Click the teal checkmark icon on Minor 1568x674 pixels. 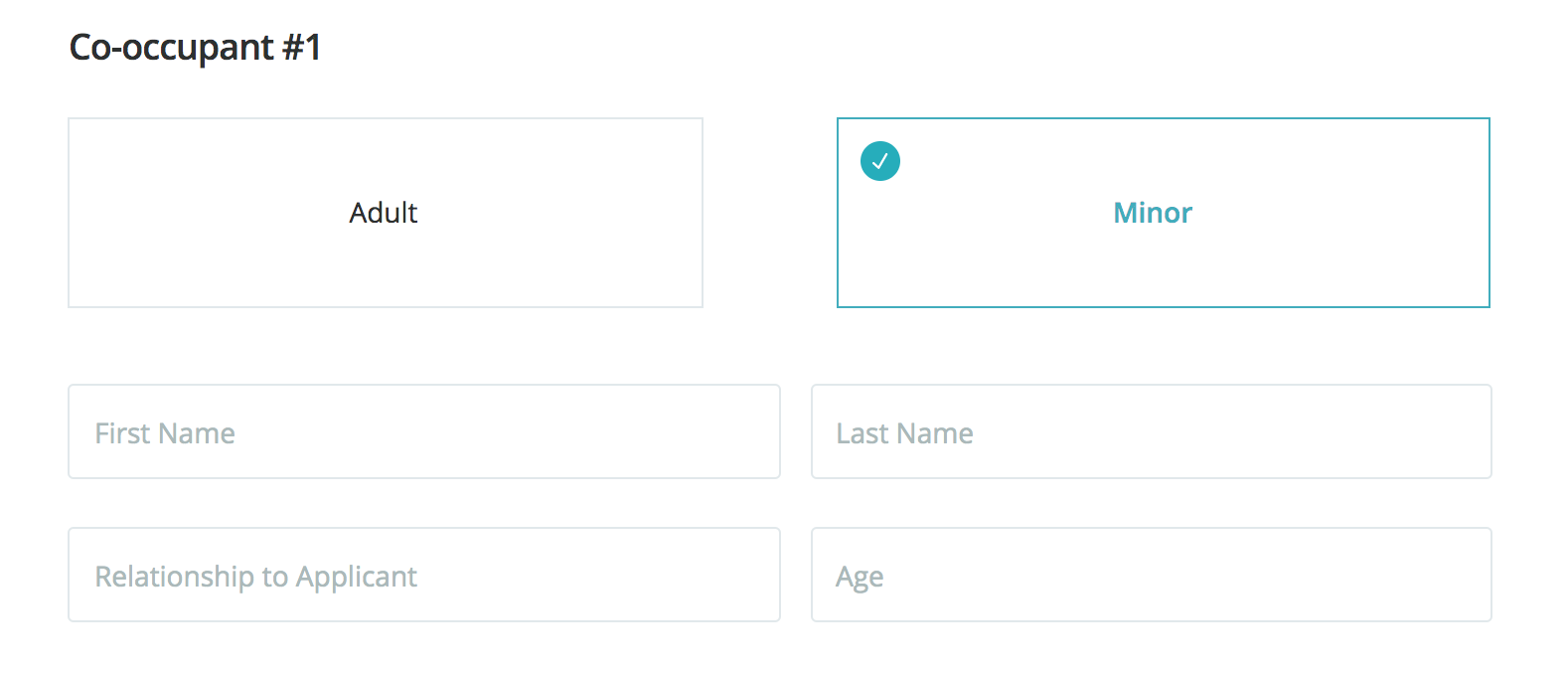point(880,161)
